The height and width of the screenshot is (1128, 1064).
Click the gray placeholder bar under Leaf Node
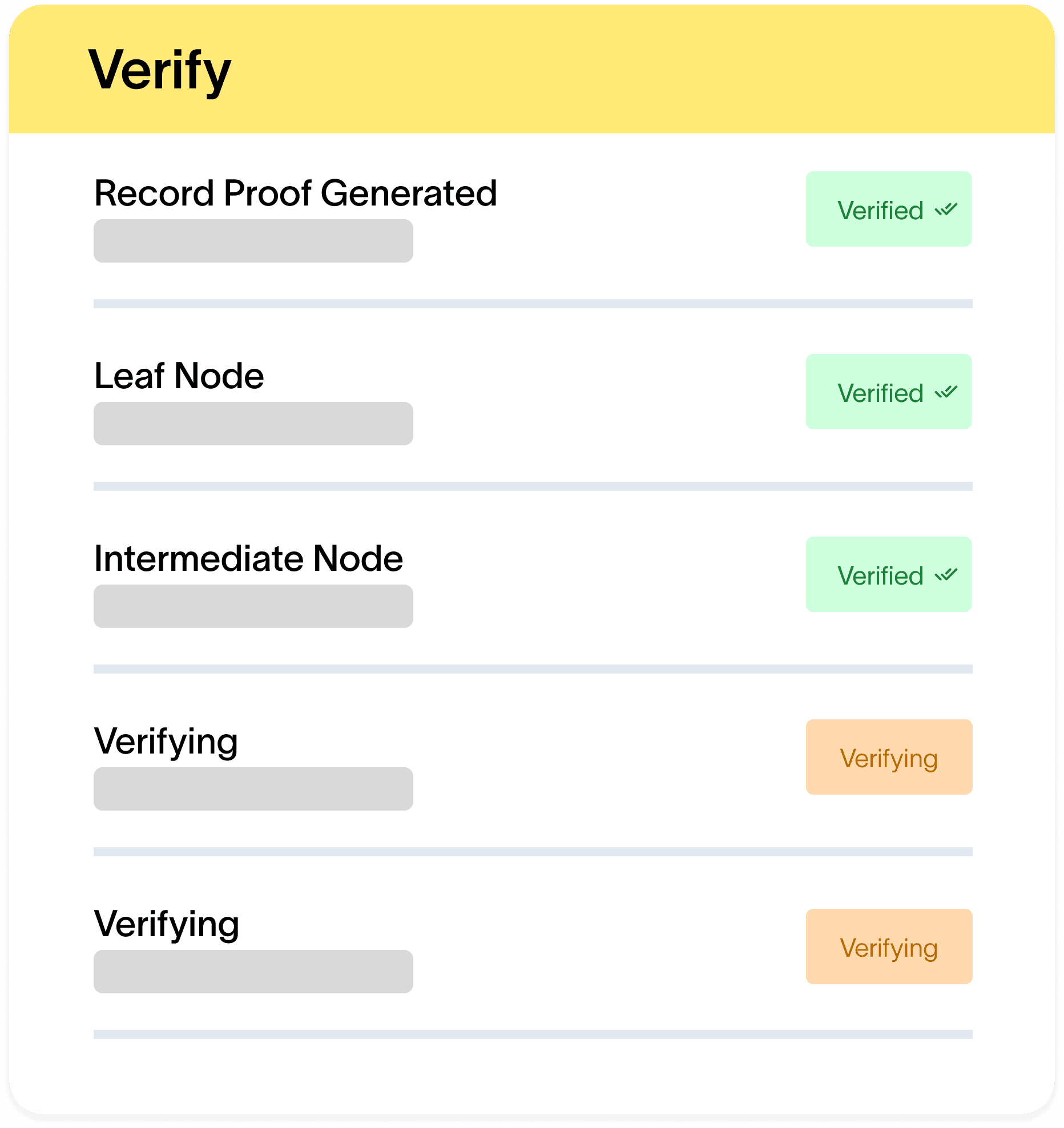253,424
